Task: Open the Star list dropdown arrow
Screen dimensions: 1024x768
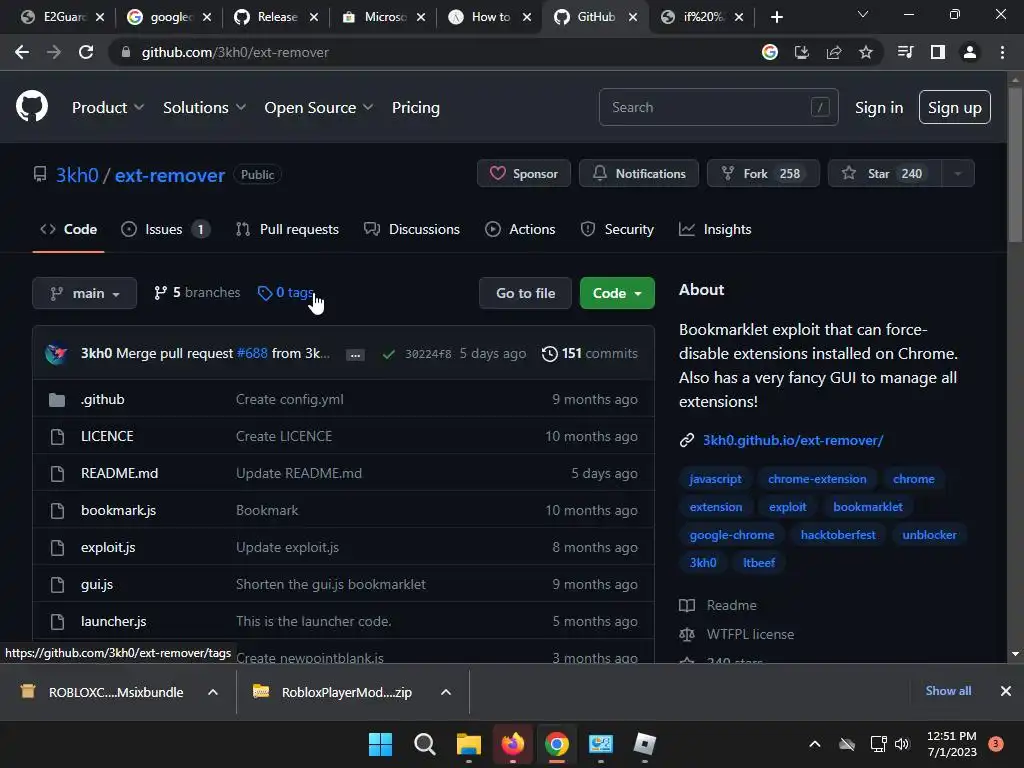Action: click(957, 174)
